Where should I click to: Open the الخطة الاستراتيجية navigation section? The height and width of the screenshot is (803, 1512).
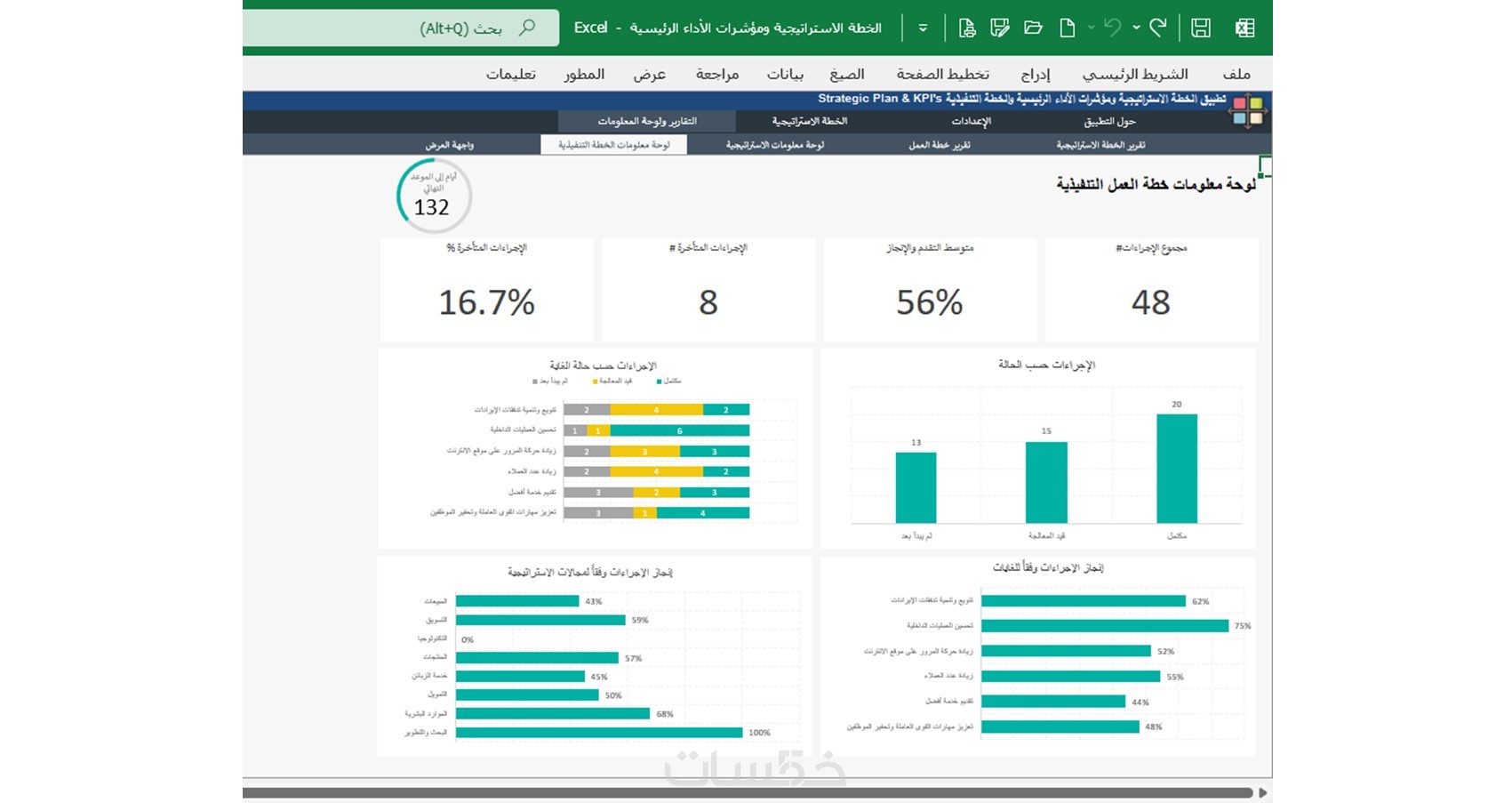point(809,122)
